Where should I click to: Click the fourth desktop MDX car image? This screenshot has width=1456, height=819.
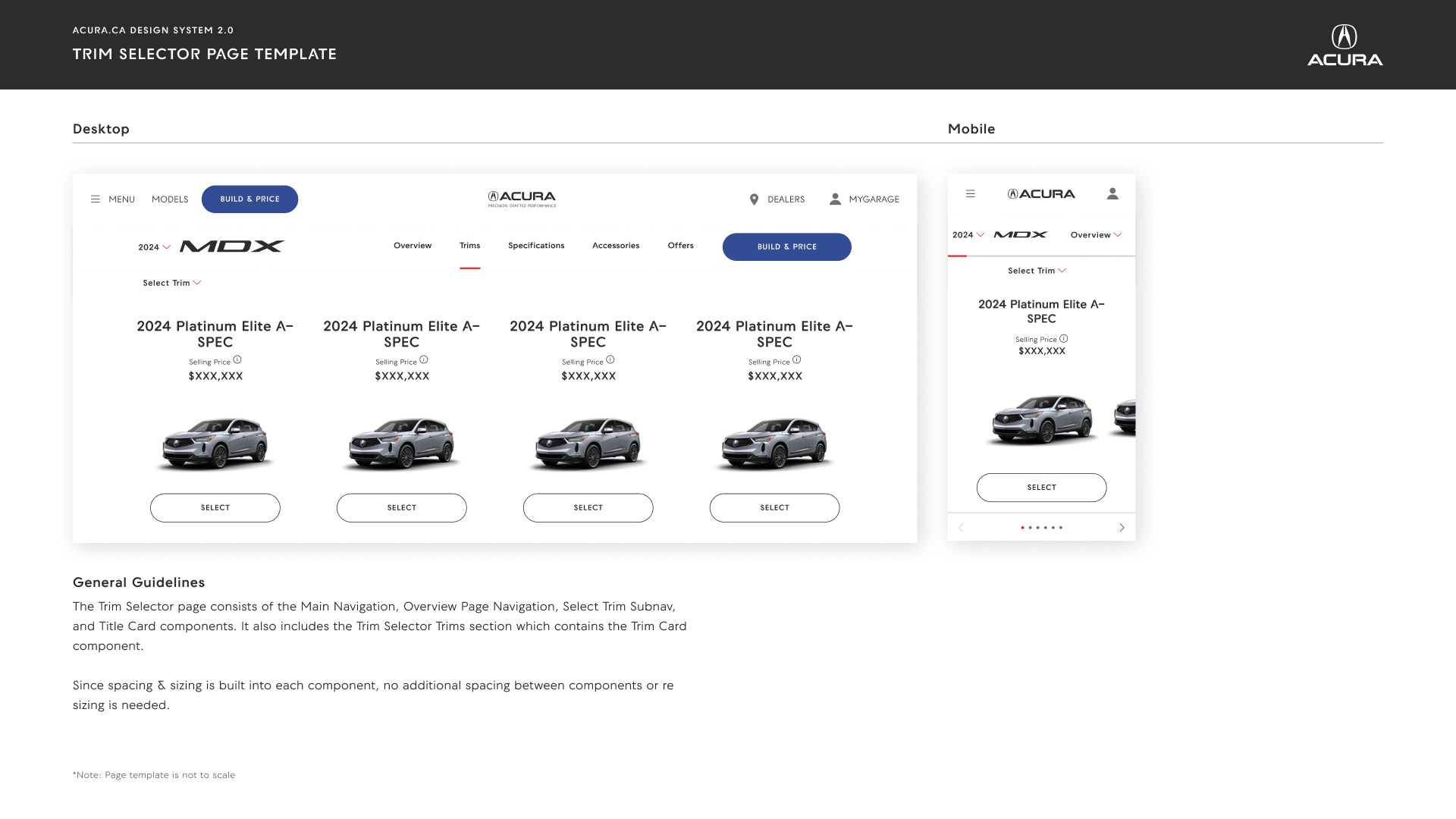click(775, 444)
